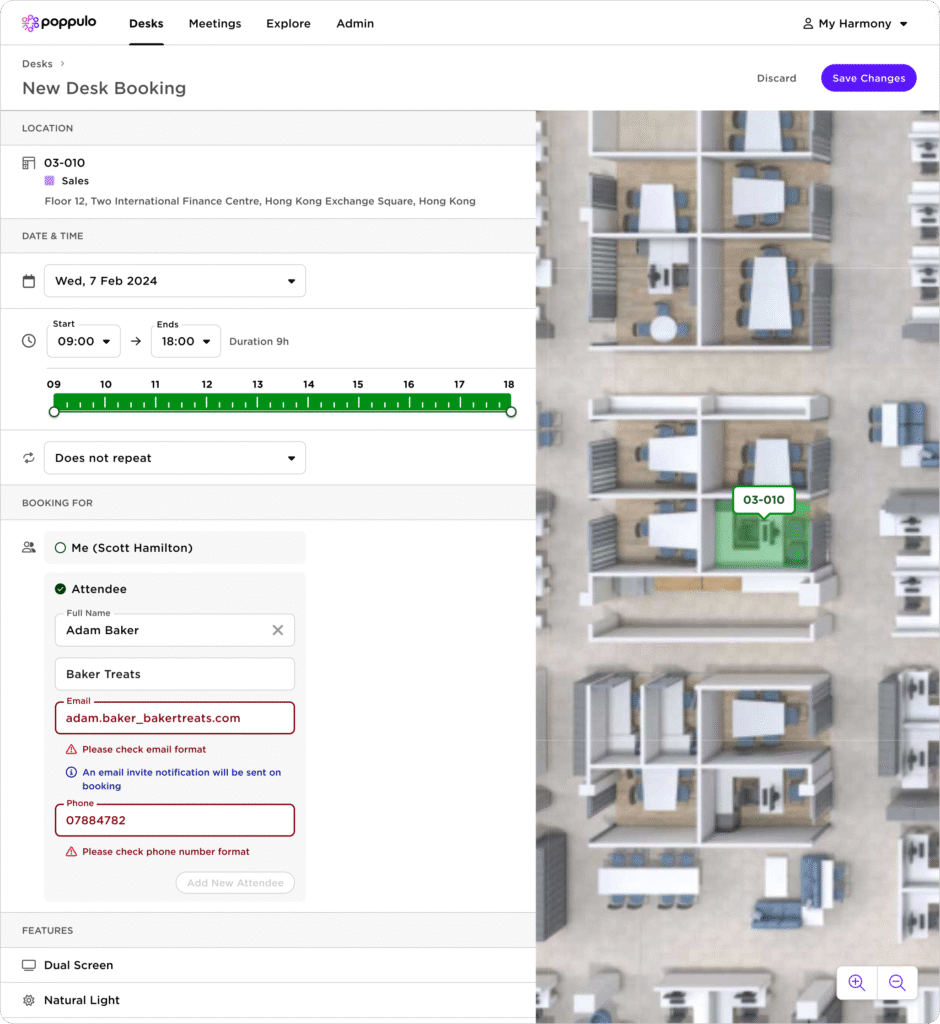Zoom out on the floor map
940x1024 pixels.
897,982
